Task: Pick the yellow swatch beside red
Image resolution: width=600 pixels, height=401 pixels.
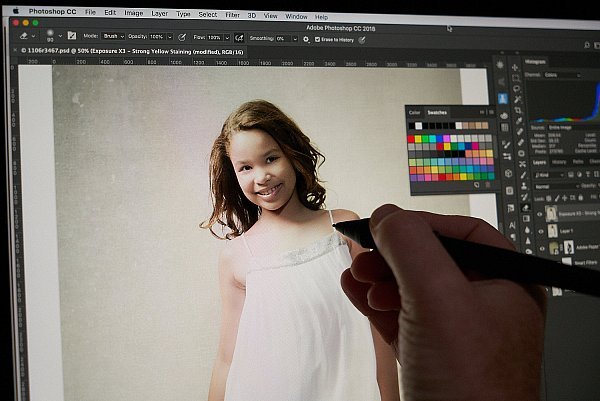Action: pos(418,139)
